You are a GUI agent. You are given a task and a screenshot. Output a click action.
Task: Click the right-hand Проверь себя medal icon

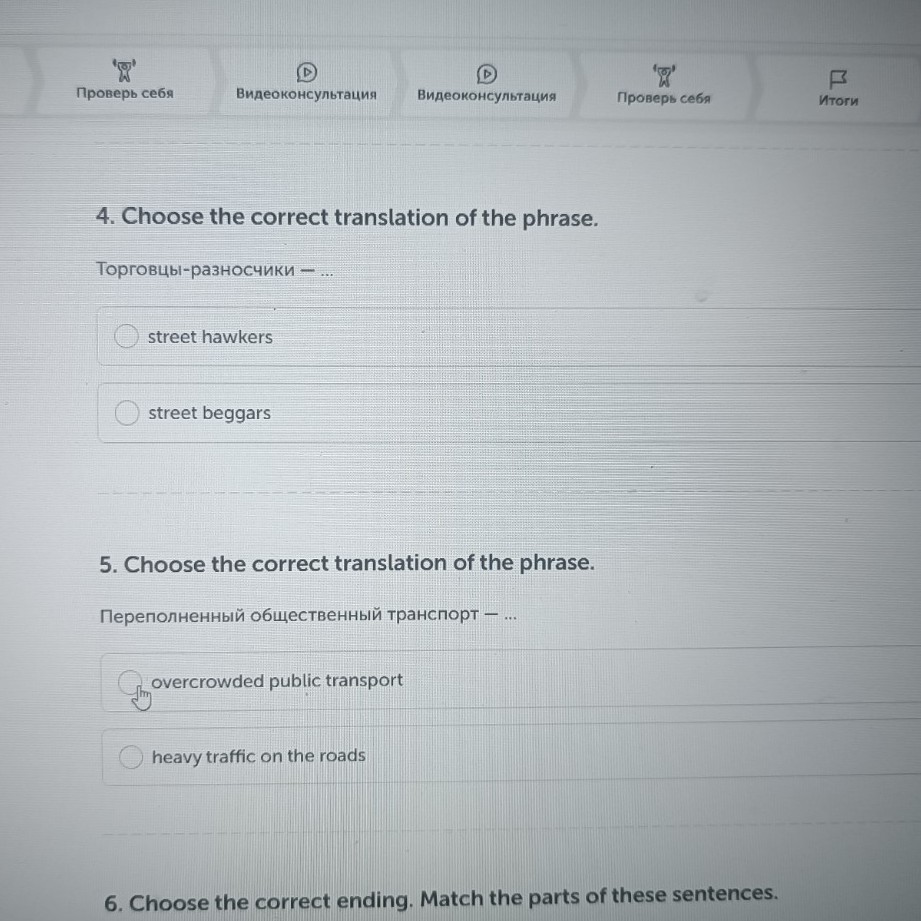tap(664, 74)
